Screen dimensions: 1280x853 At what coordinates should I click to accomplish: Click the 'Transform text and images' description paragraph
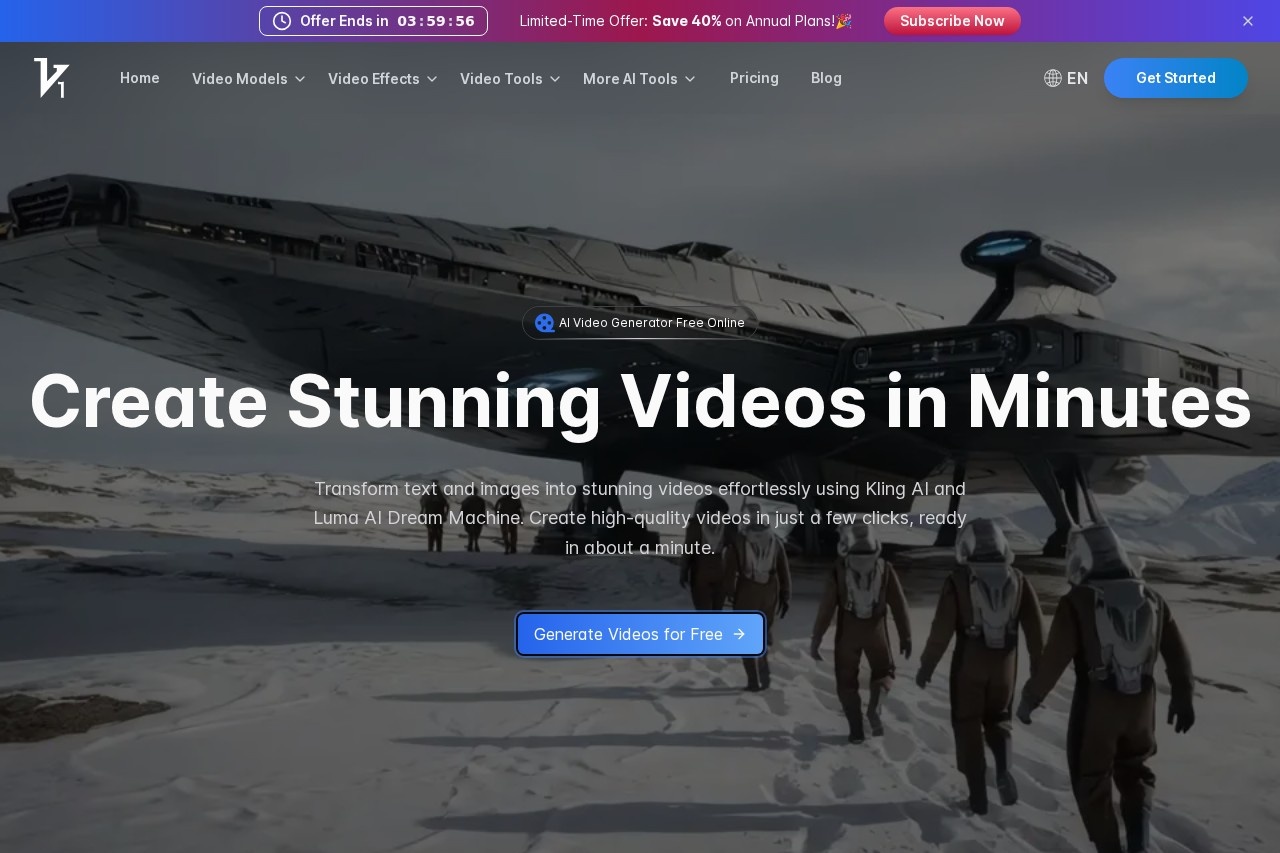(x=640, y=518)
